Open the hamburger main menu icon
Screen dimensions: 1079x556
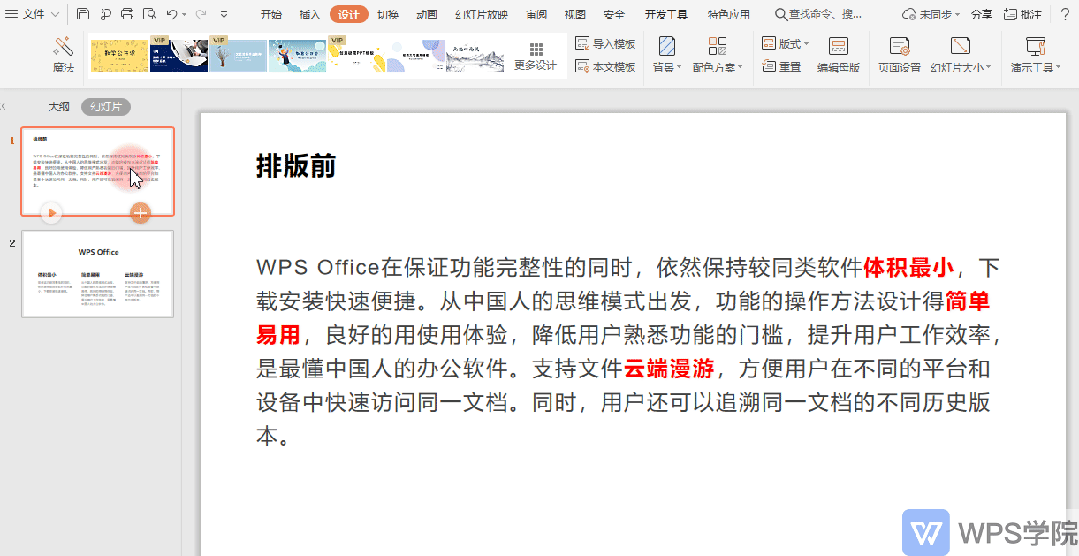12,14
